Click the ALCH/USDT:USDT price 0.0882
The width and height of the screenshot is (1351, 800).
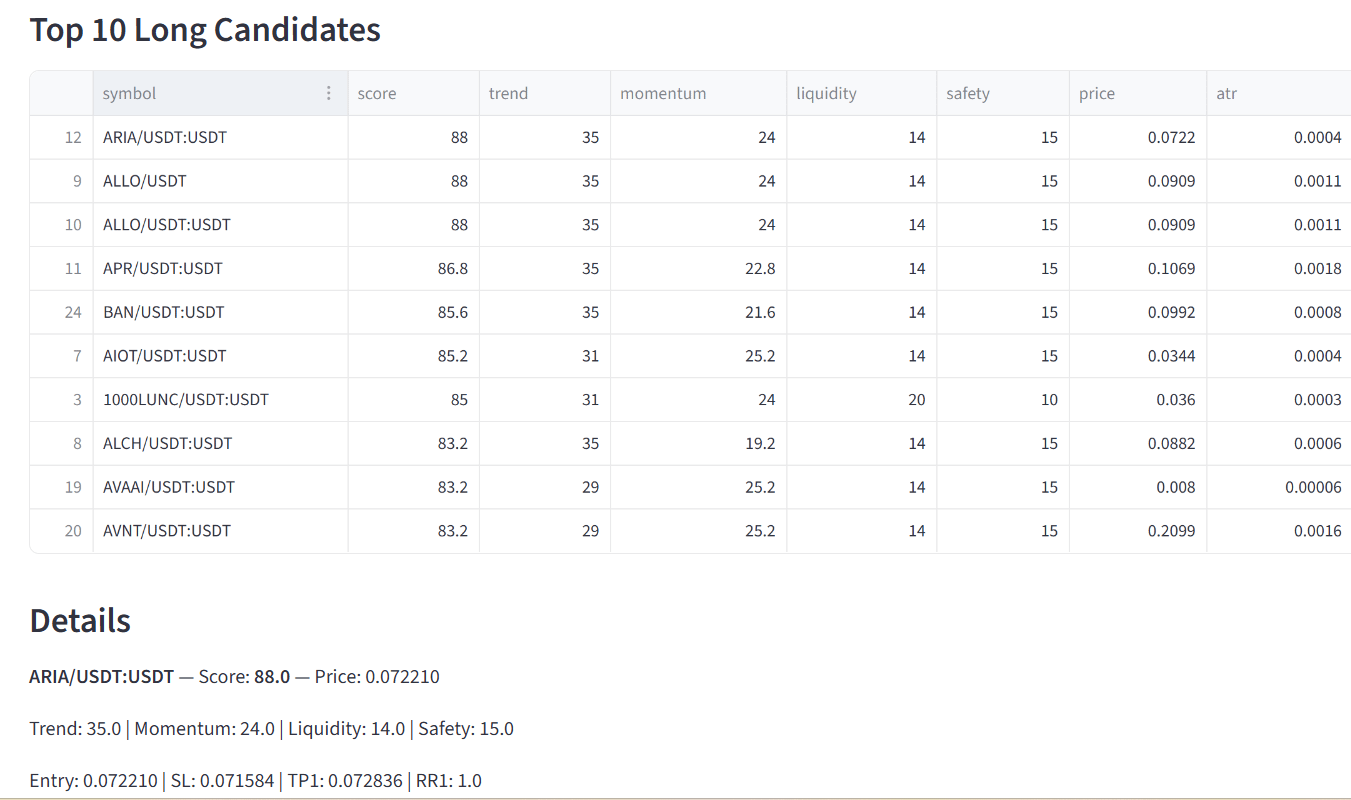(x=1138, y=443)
